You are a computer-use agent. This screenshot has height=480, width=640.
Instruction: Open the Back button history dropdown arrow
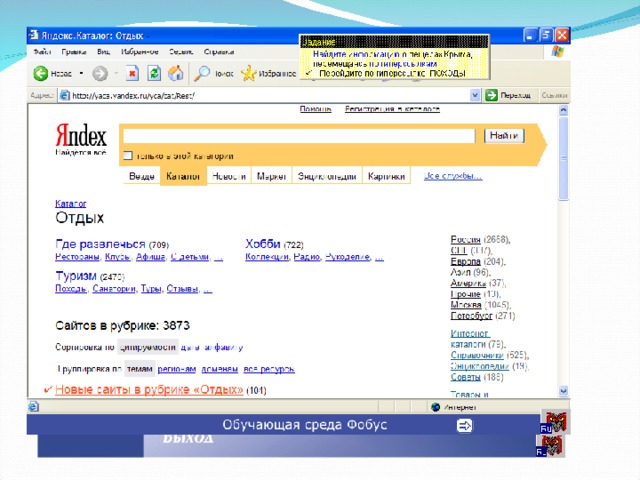(x=81, y=73)
